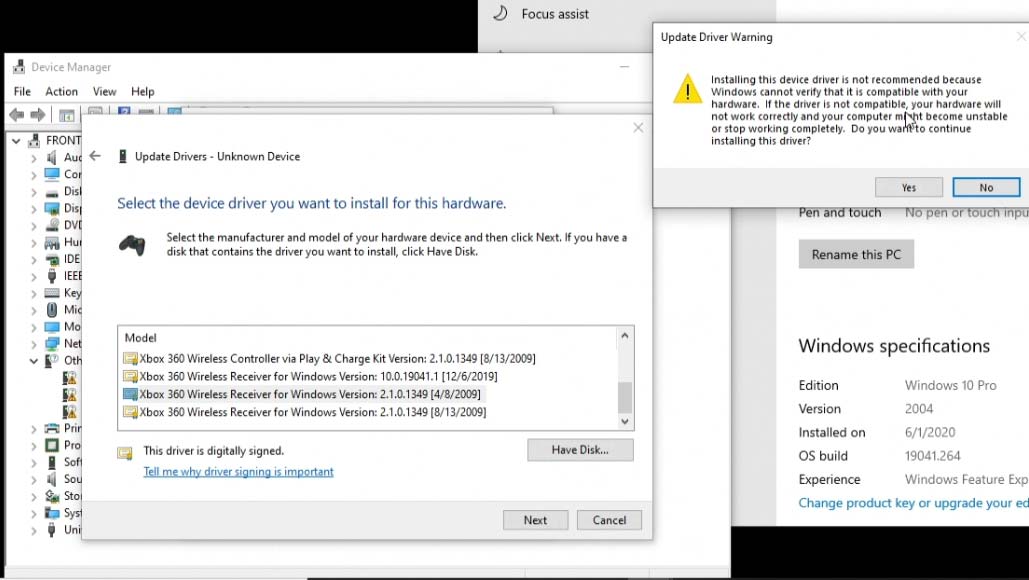Click Yes in the Update Driver Warning
Viewport: 1029px width, 580px height.
coord(909,187)
